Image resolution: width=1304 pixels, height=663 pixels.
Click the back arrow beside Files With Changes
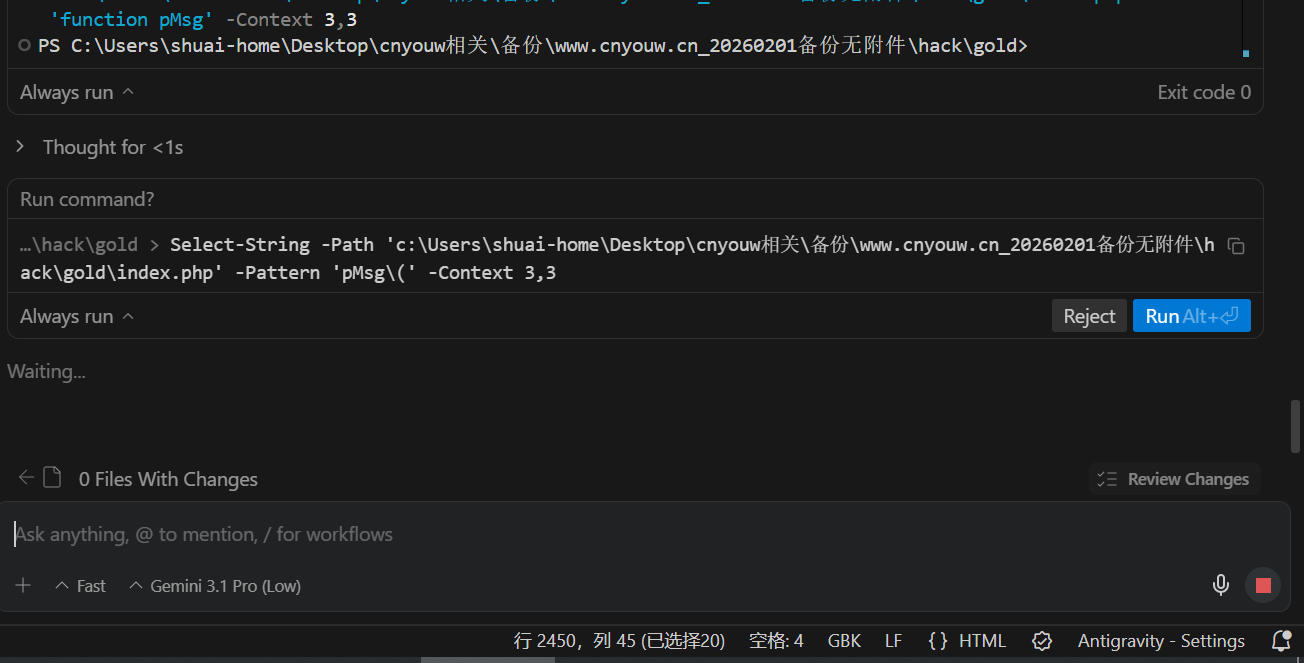(26, 478)
